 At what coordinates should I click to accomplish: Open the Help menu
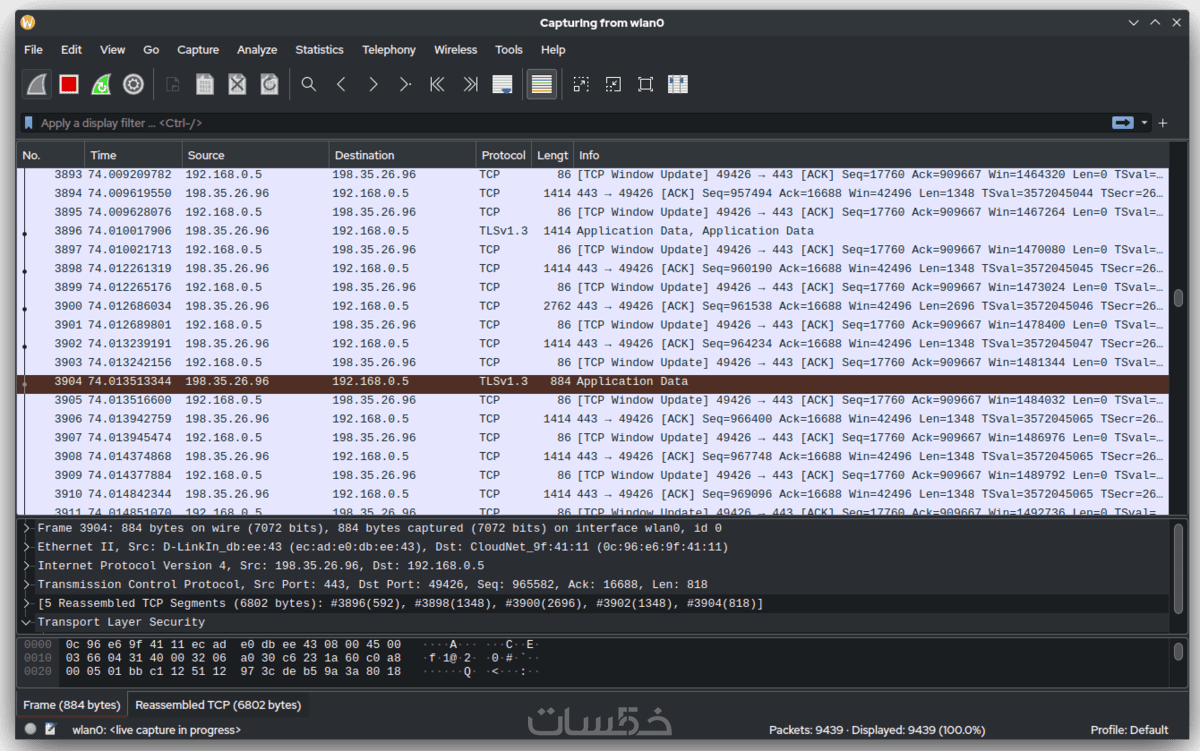(553, 50)
